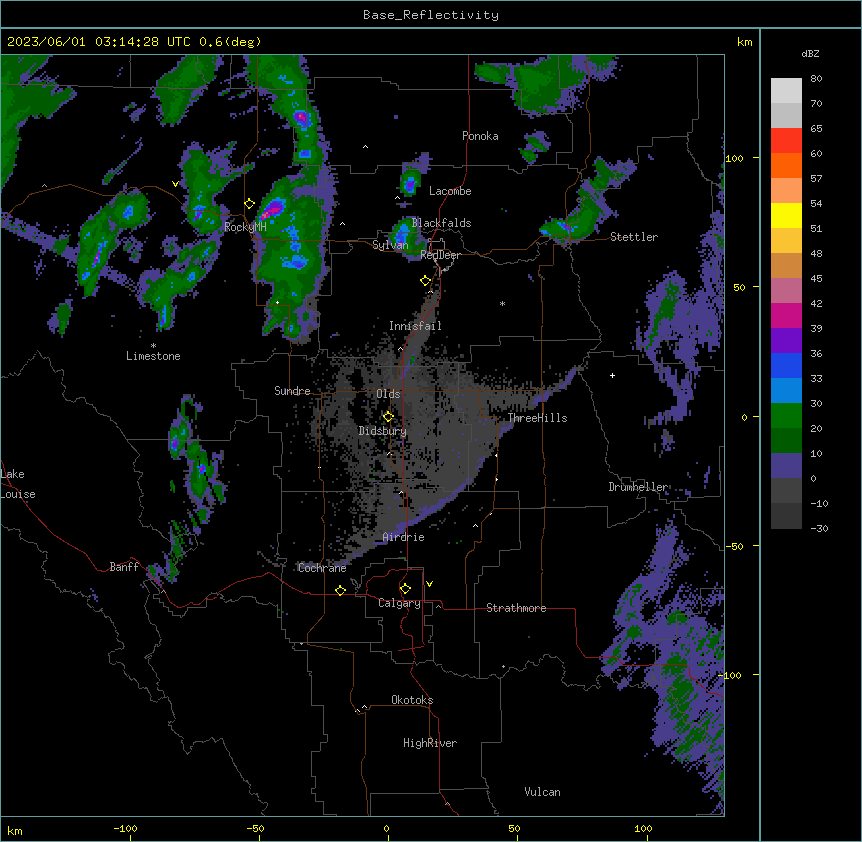Select the Airdrie label
Image resolution: width=862 pixels, height=842 pixels.
point(404,537)
